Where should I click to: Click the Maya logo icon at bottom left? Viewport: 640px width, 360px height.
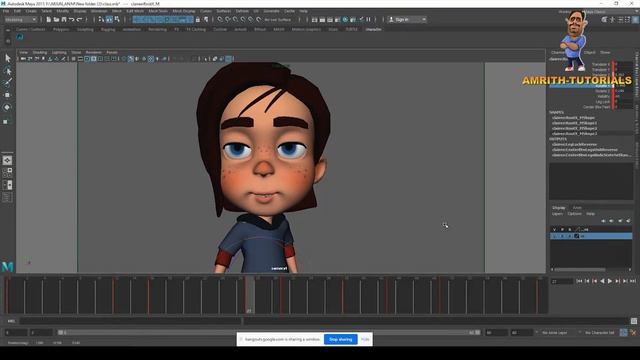click(x=8, y=267)
